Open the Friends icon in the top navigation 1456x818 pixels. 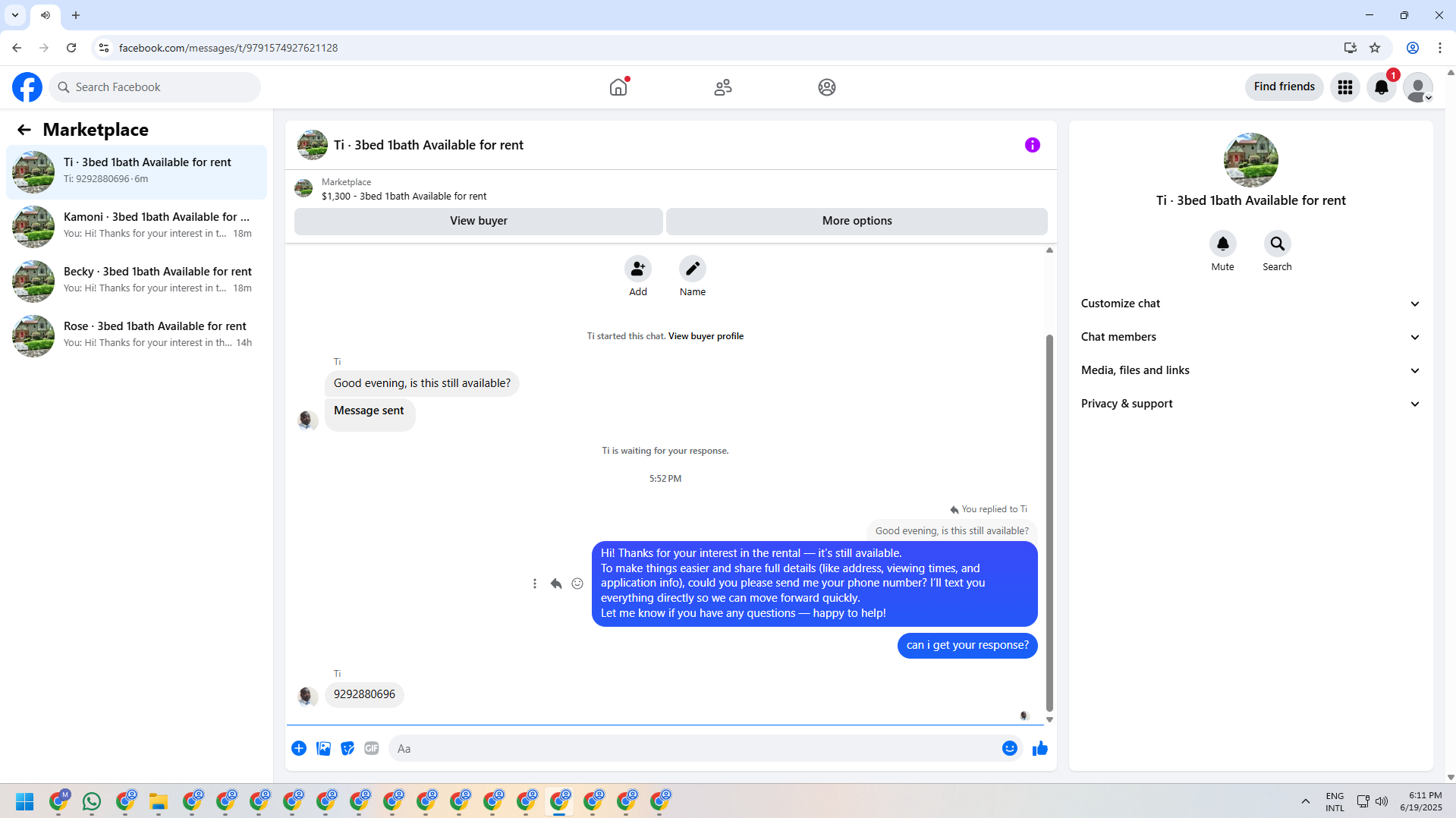723,87
